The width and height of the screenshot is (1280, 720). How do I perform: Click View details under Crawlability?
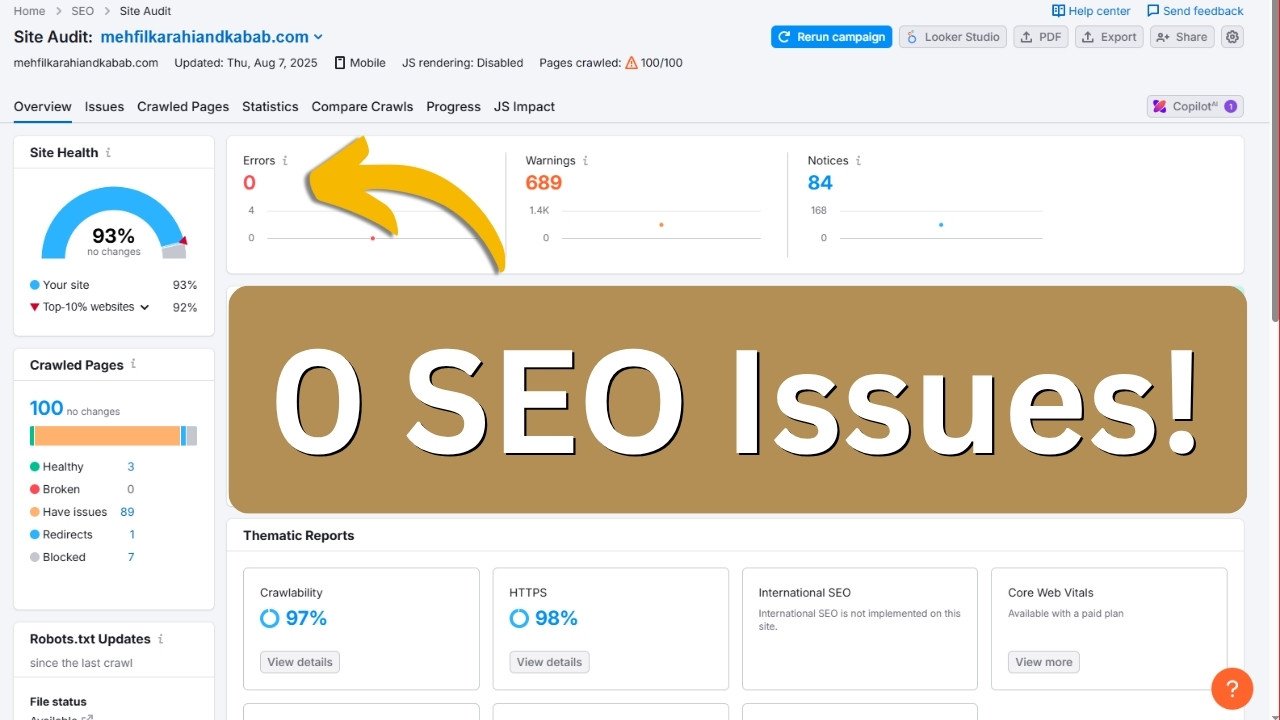[x=300, y=662]
